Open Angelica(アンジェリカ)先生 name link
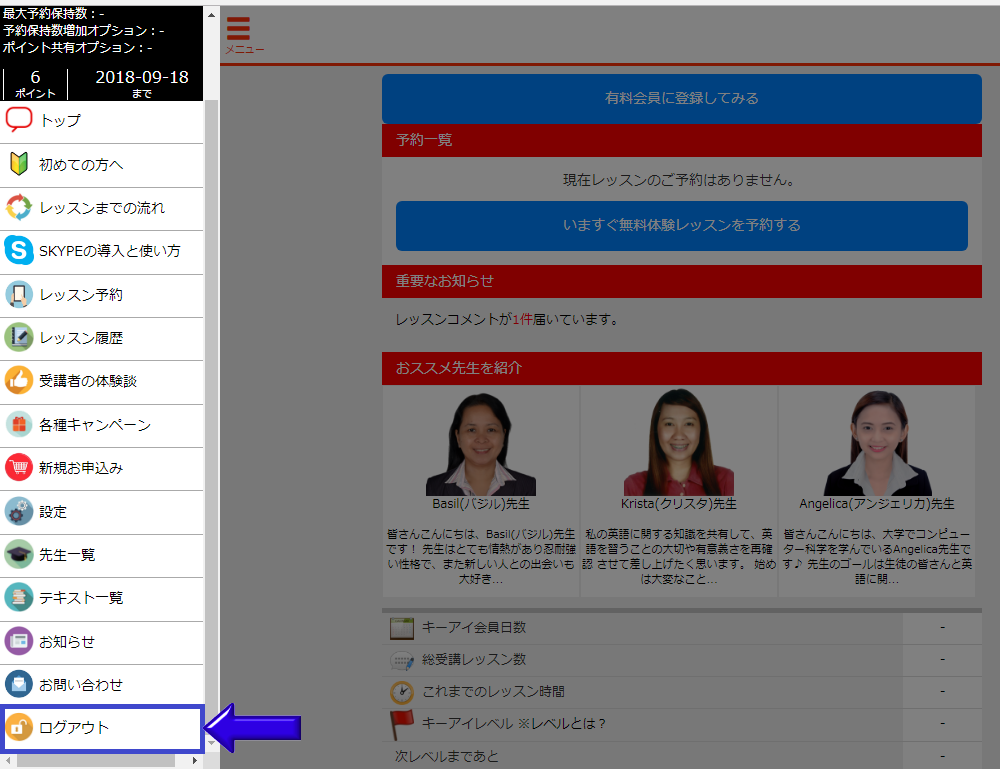Screen dimensions: 1000x769 click(877, 504)
